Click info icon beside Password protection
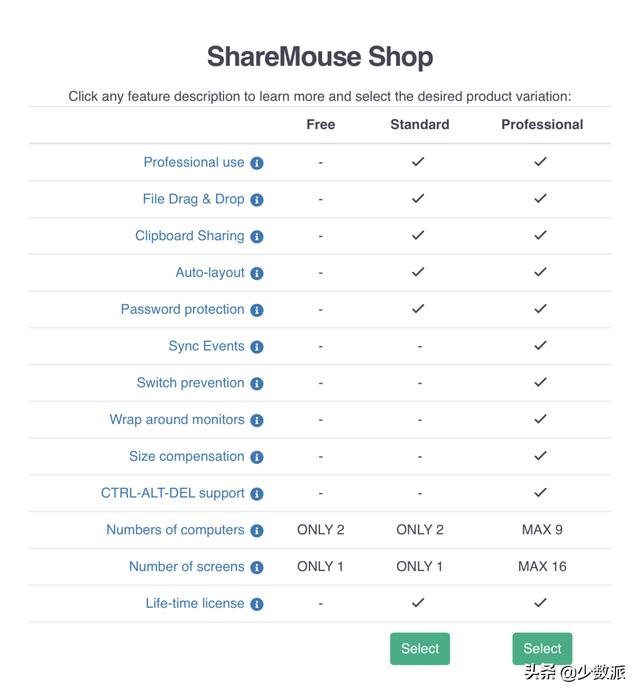 (257, 310)
